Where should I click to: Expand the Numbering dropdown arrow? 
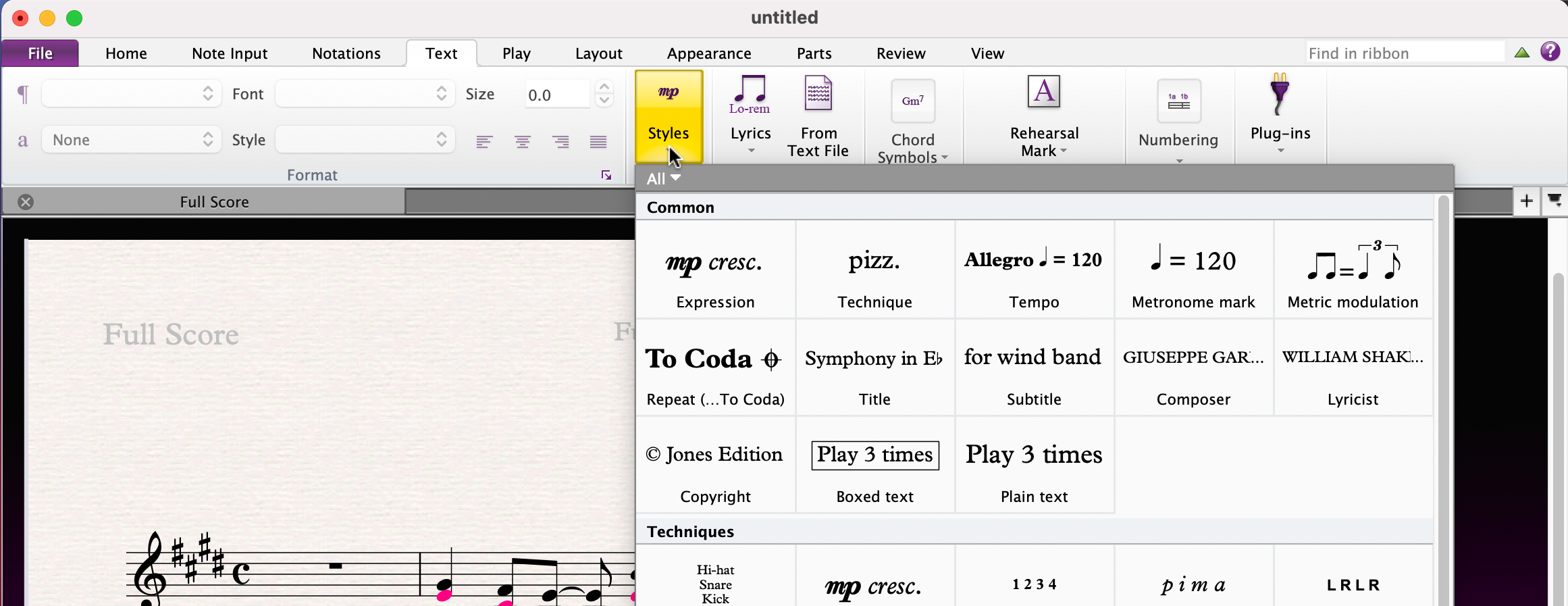click(x=1179, y=161)
